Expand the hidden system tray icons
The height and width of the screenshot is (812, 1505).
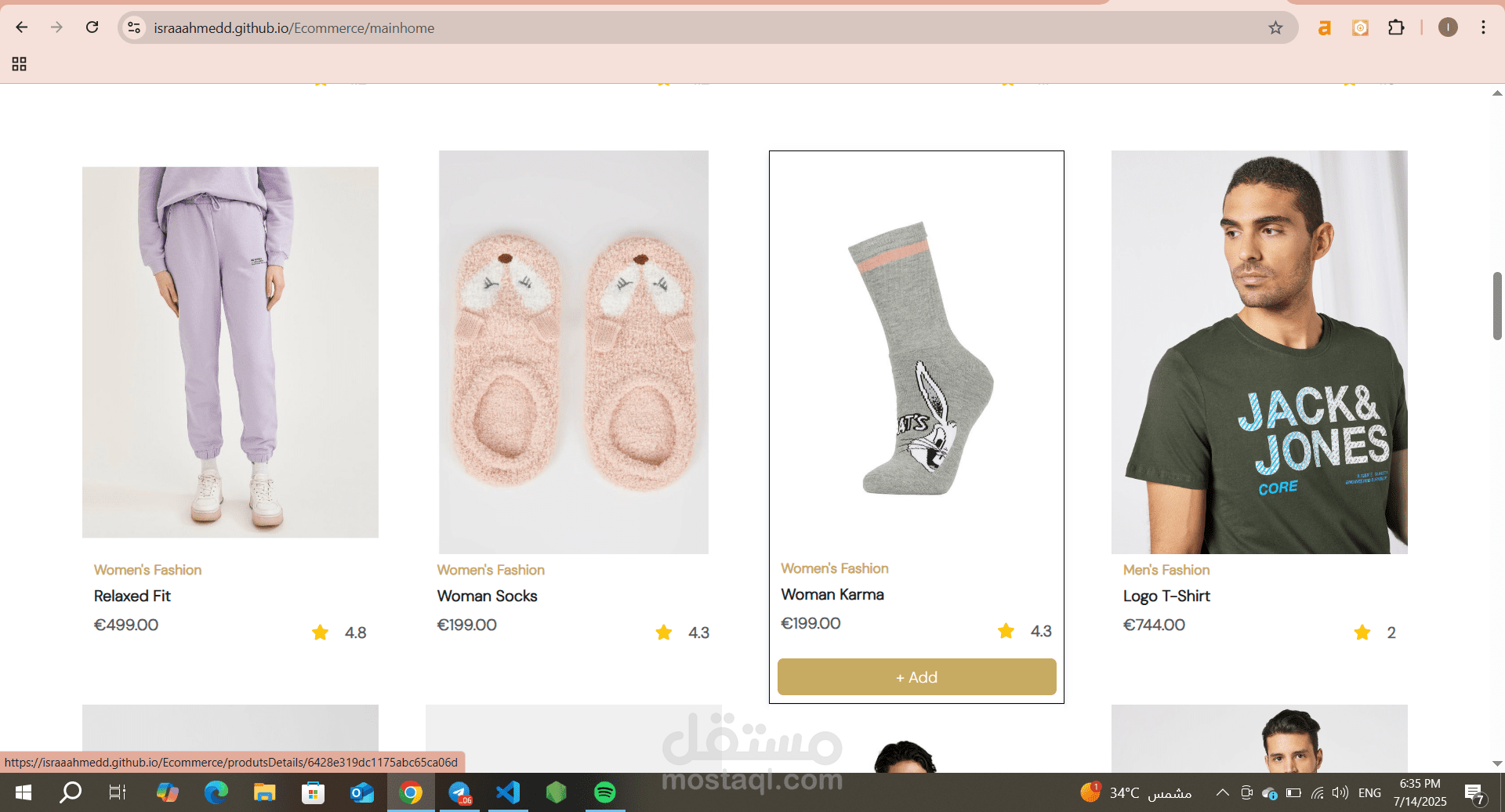1222,792
